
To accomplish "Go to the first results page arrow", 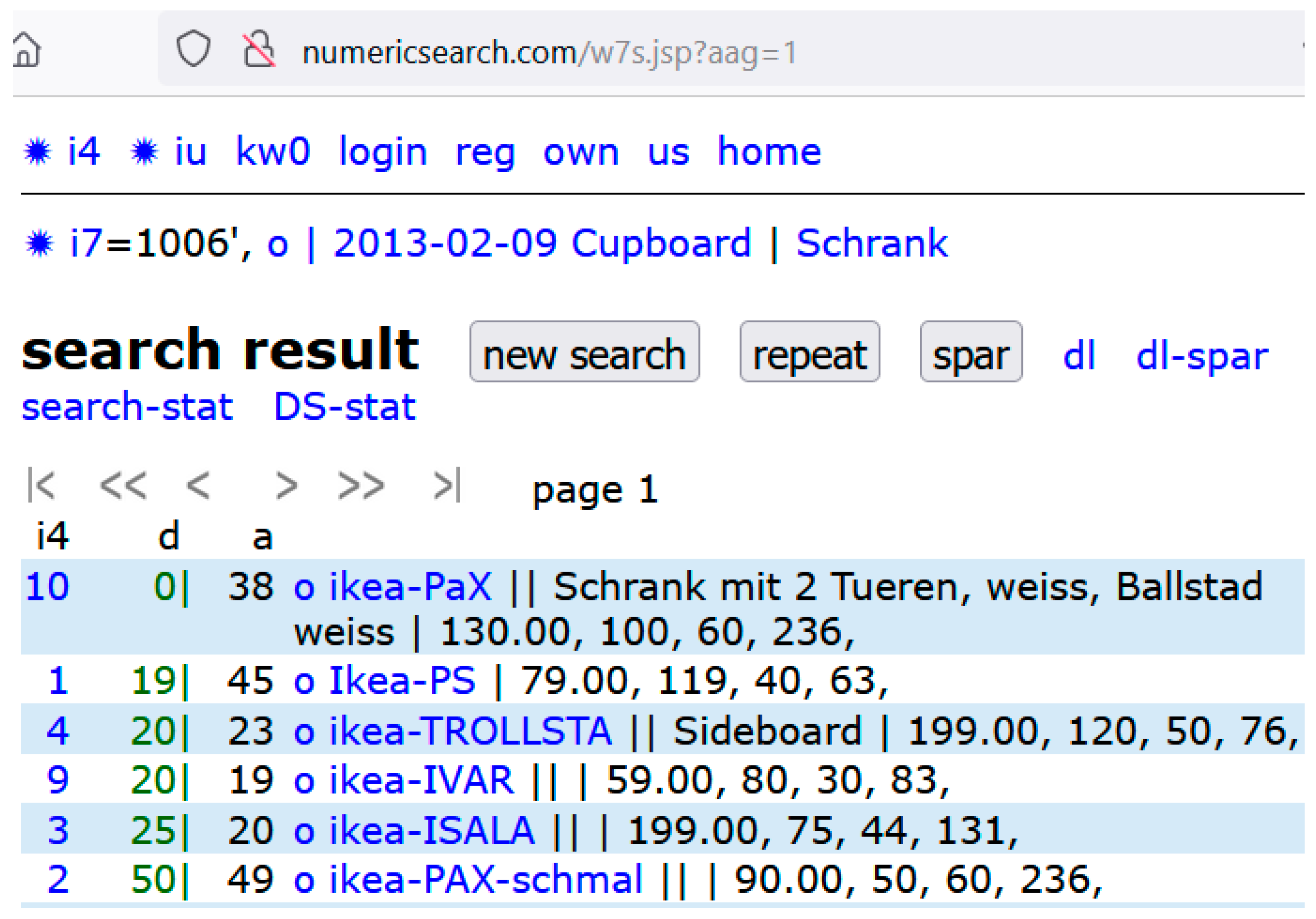I will pos(42,485).
